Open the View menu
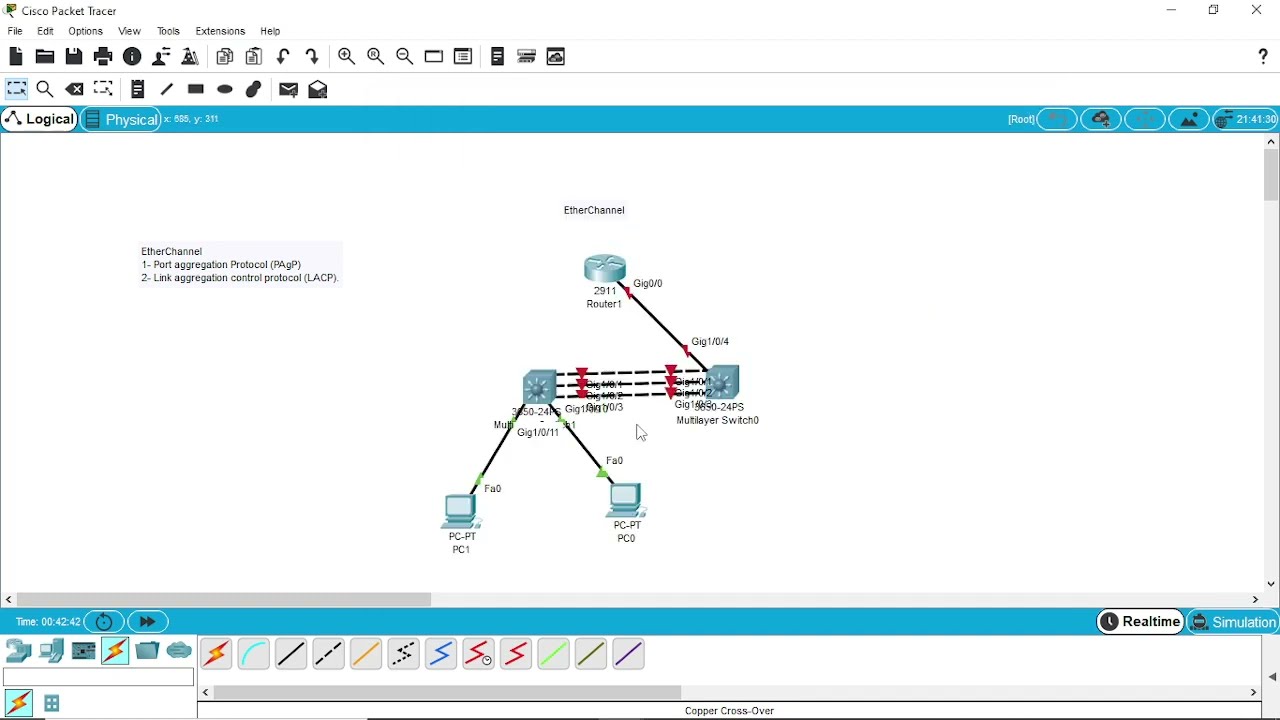The image size is (1280, 720). pyautogui.click(x=130, y=31)
